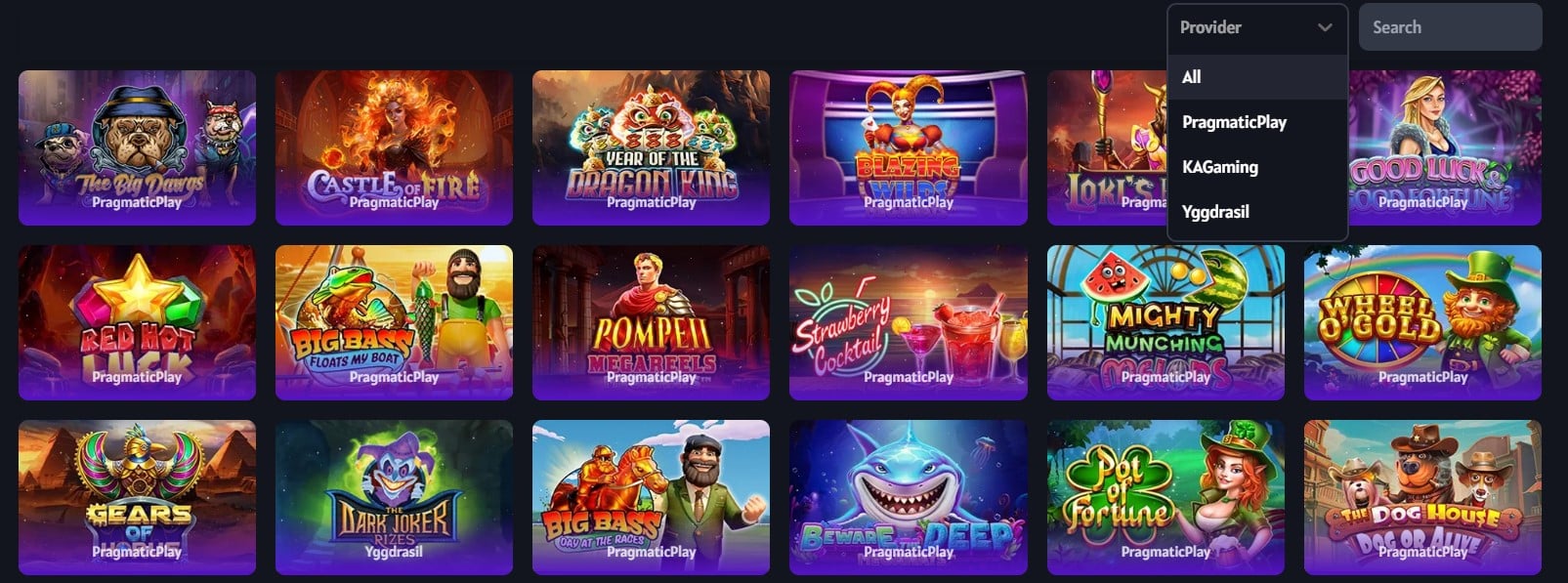Launch Castle of Fire slot game
Viewport: 1568px width, 583px height.
tap(394, 147)
